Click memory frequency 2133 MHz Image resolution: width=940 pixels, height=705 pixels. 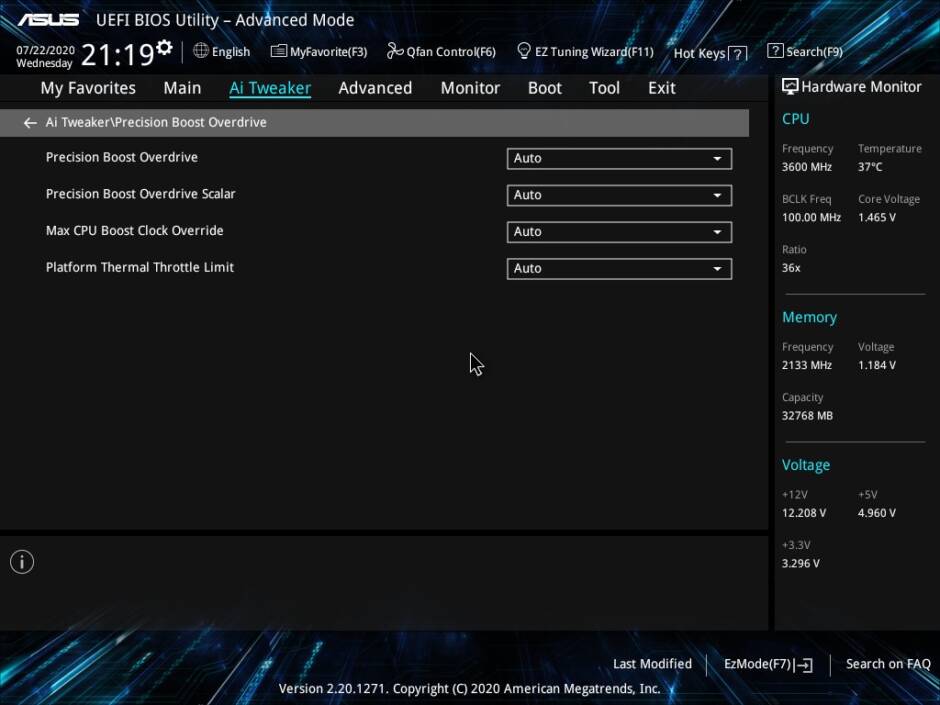coord(806,365)
